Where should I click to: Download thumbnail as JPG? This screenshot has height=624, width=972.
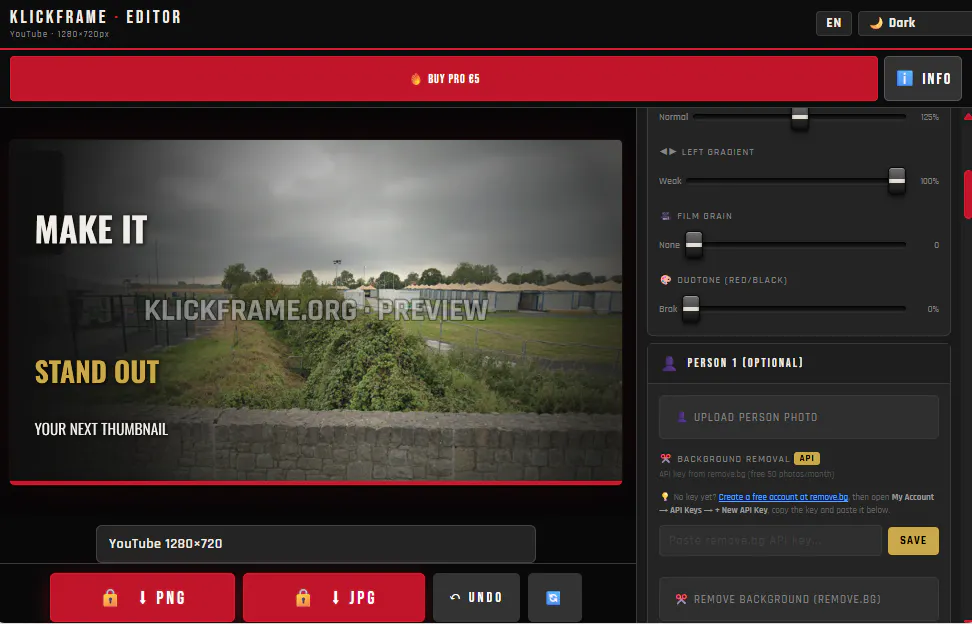click(334, 597)
